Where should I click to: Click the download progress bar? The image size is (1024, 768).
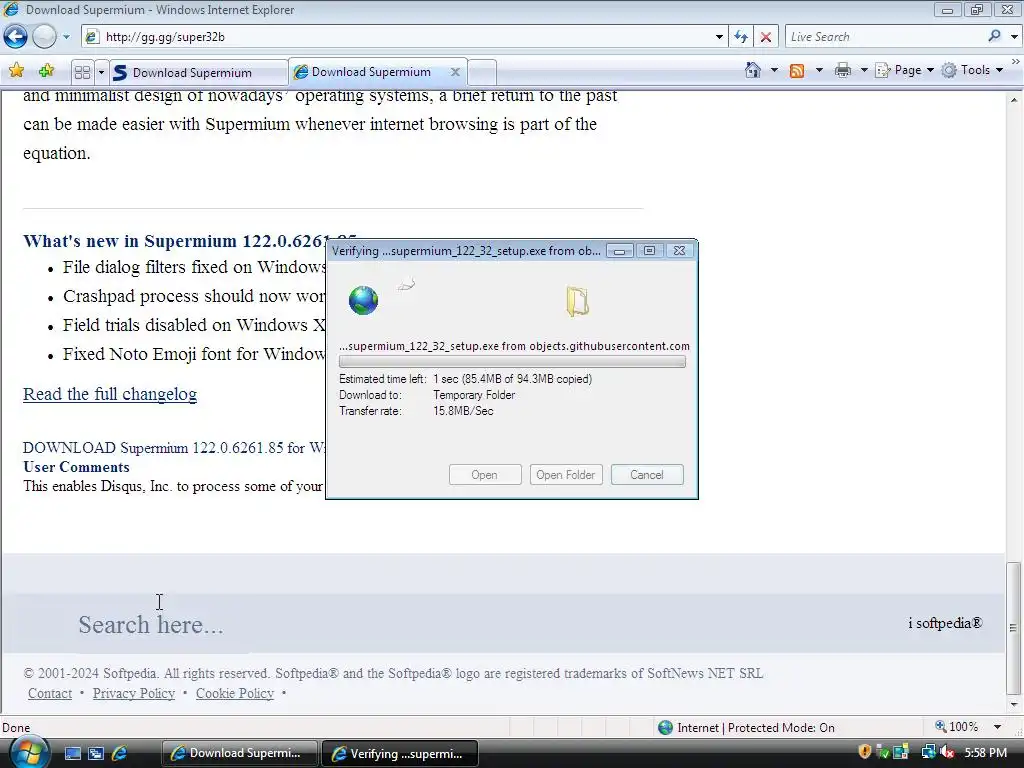512,362
